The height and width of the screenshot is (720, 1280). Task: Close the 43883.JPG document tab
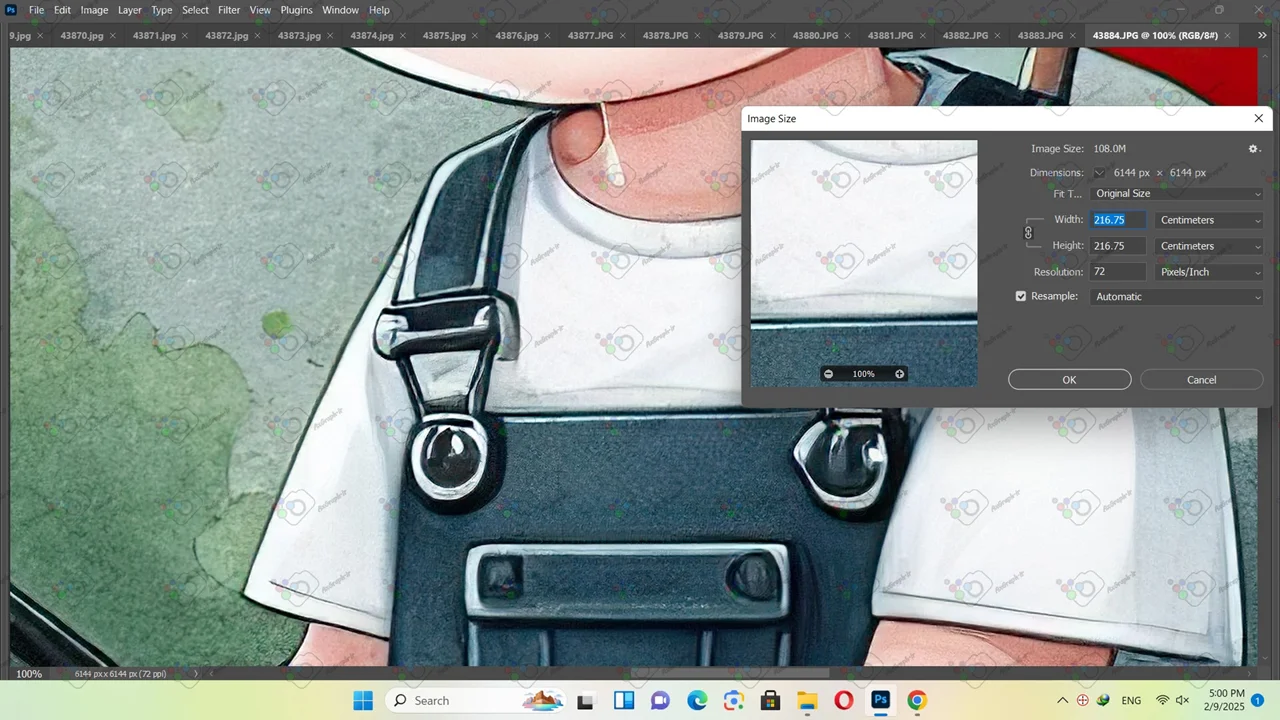point(1074,36)
